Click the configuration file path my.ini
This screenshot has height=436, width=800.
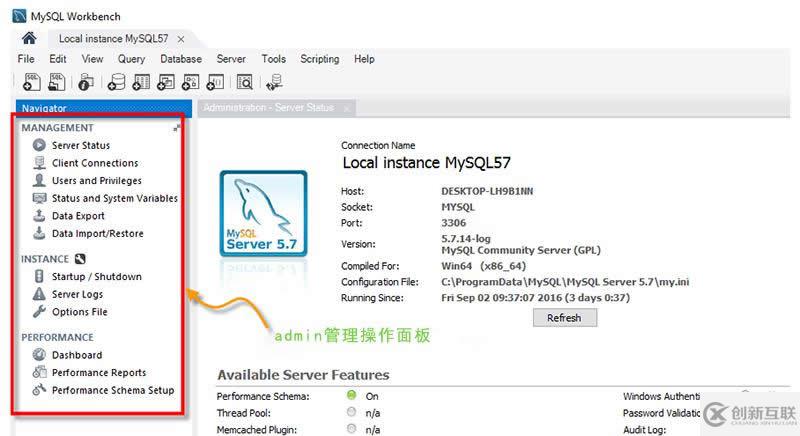565,281
